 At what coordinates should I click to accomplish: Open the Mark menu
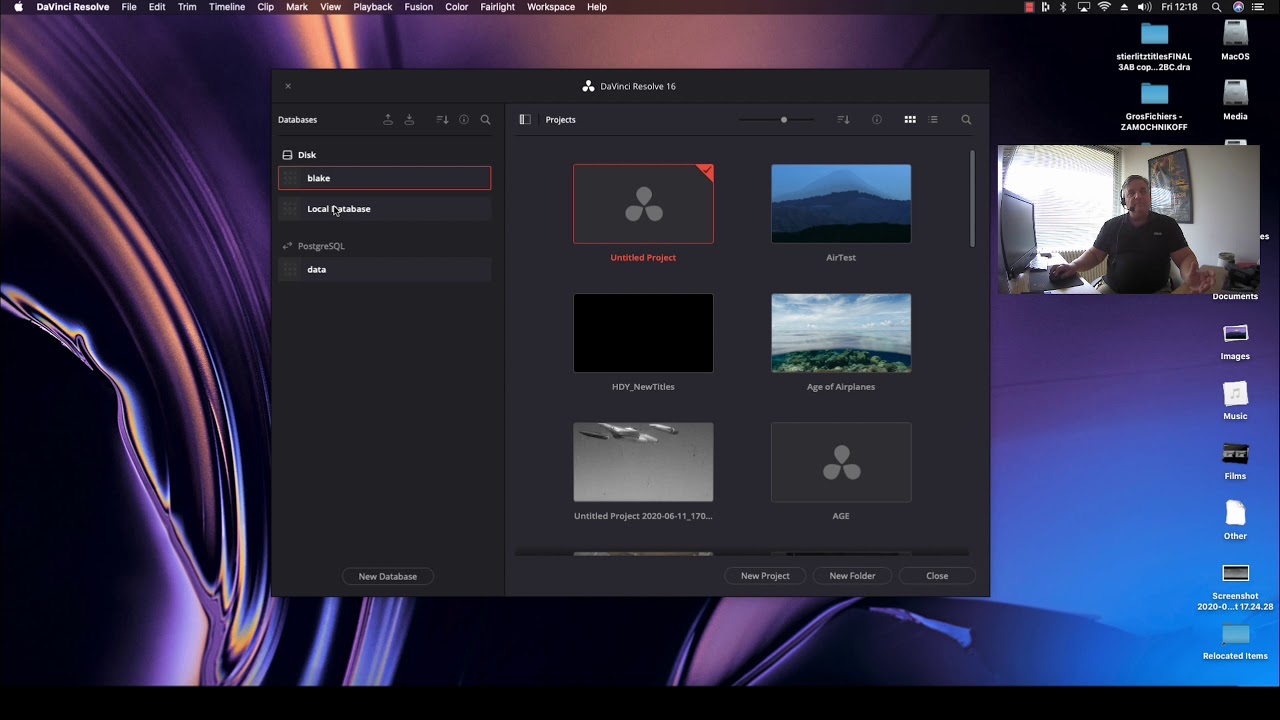click(x=297, y=7)
